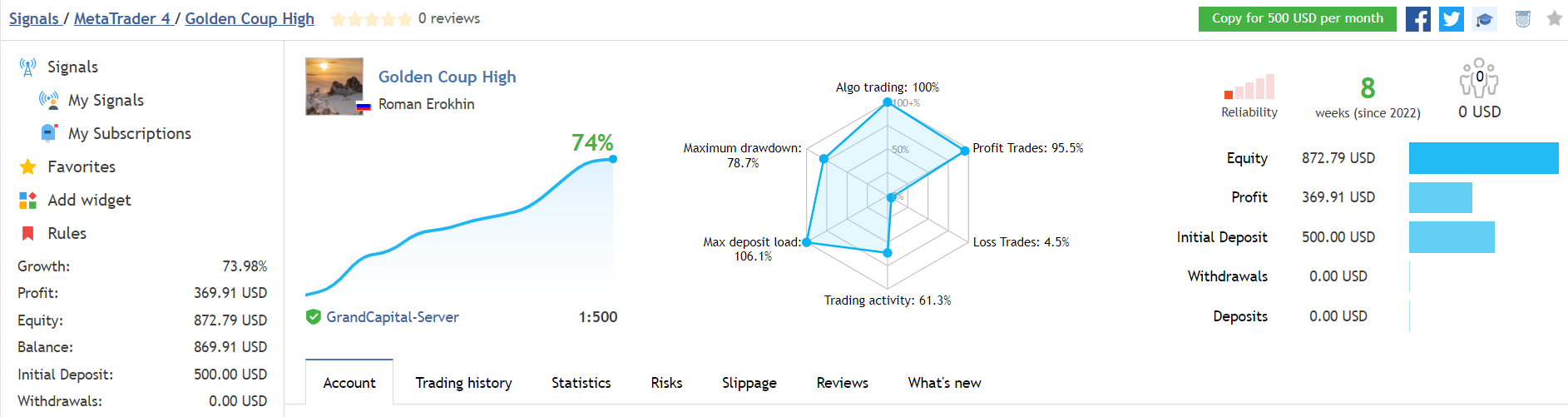The width and height of the screenshot is (1568, 417).
Task: Show the Risks tab
Action: (x=666, y=383)
